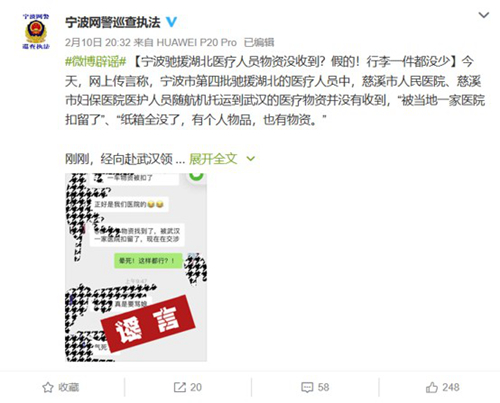The height and width of the screenshot is (403, 500).
Task: Click the post timestamp 2月10日 20:32
Action: click(98, 43)
